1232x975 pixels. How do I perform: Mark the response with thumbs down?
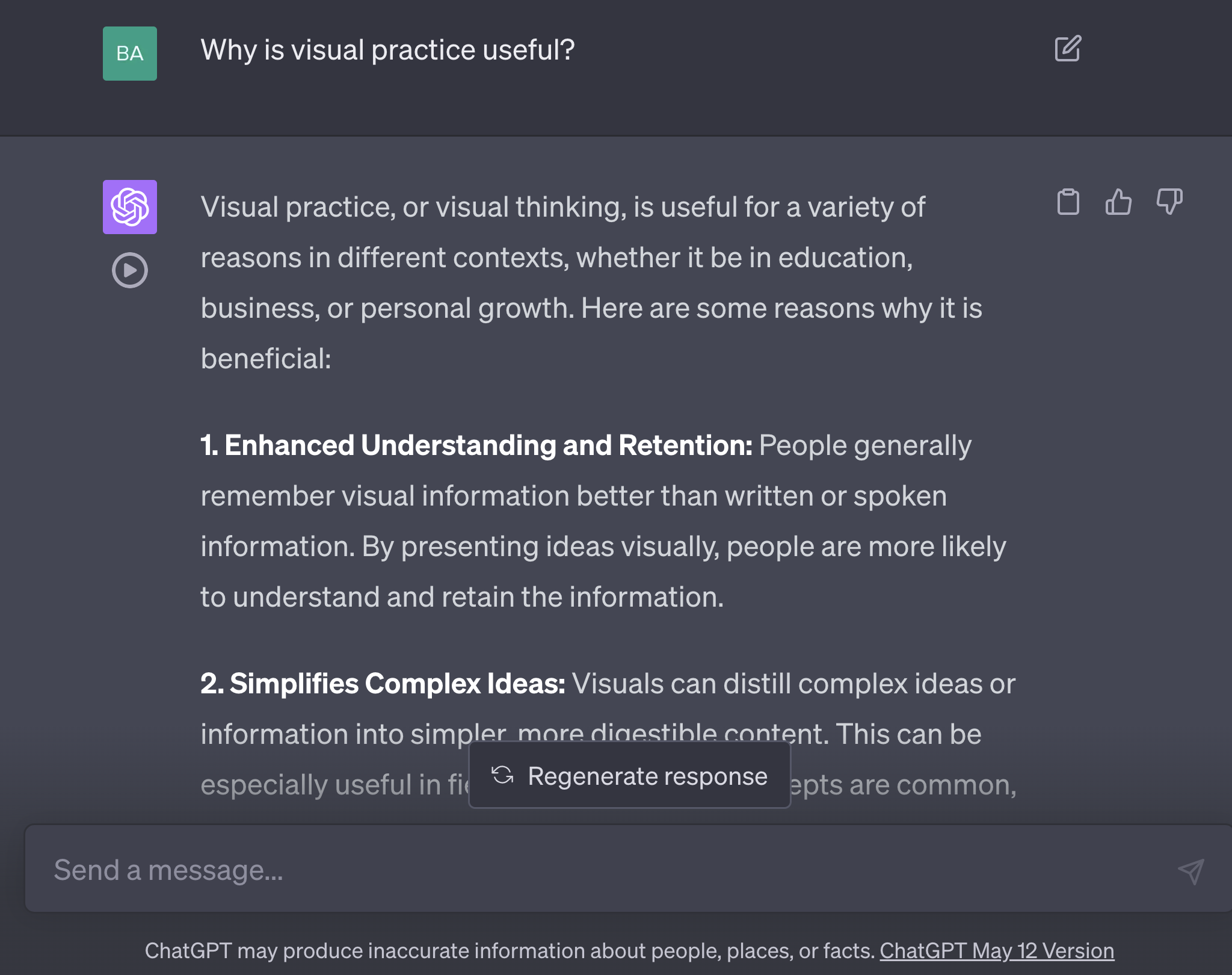point(1169,202)
